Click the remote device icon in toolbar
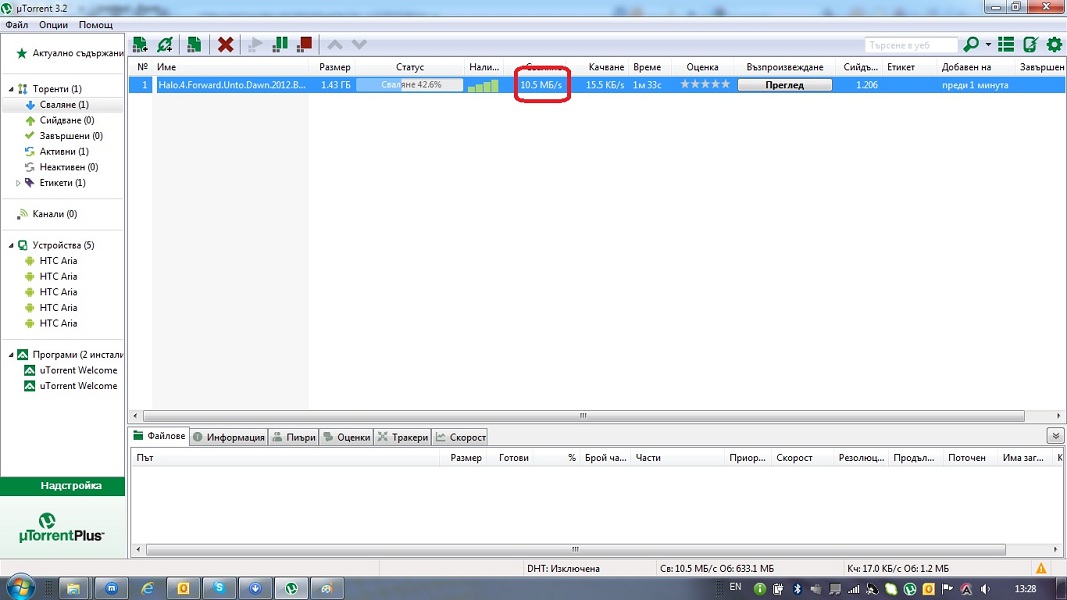 (x=1030, y=45)
